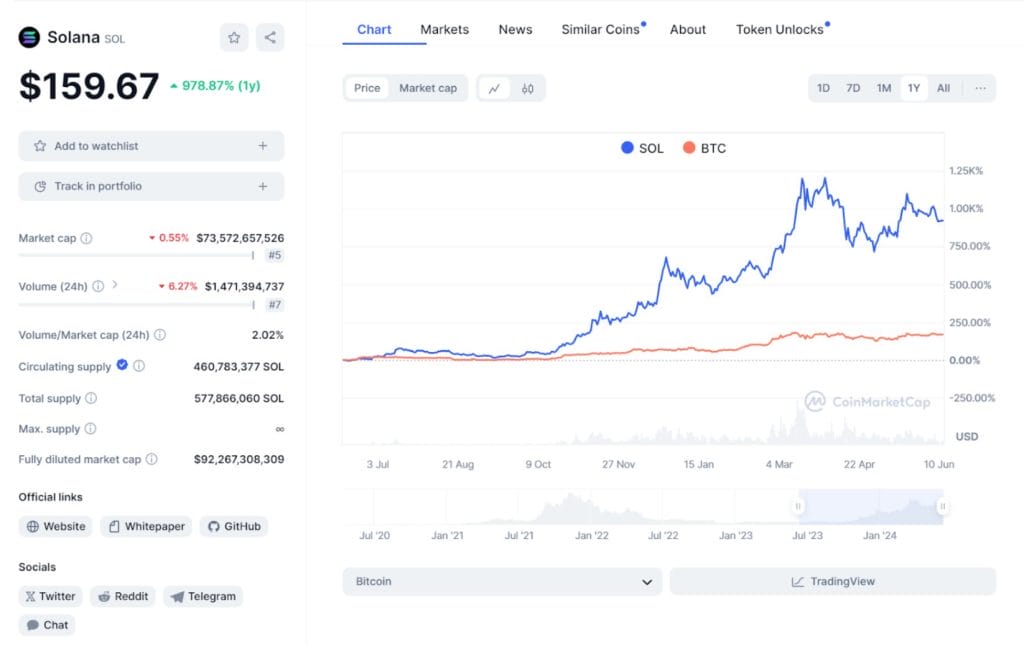The width and height of the screenshot is (1024, 648).
Task: Open the TradingView chart button
Action: tap(833, 581)
